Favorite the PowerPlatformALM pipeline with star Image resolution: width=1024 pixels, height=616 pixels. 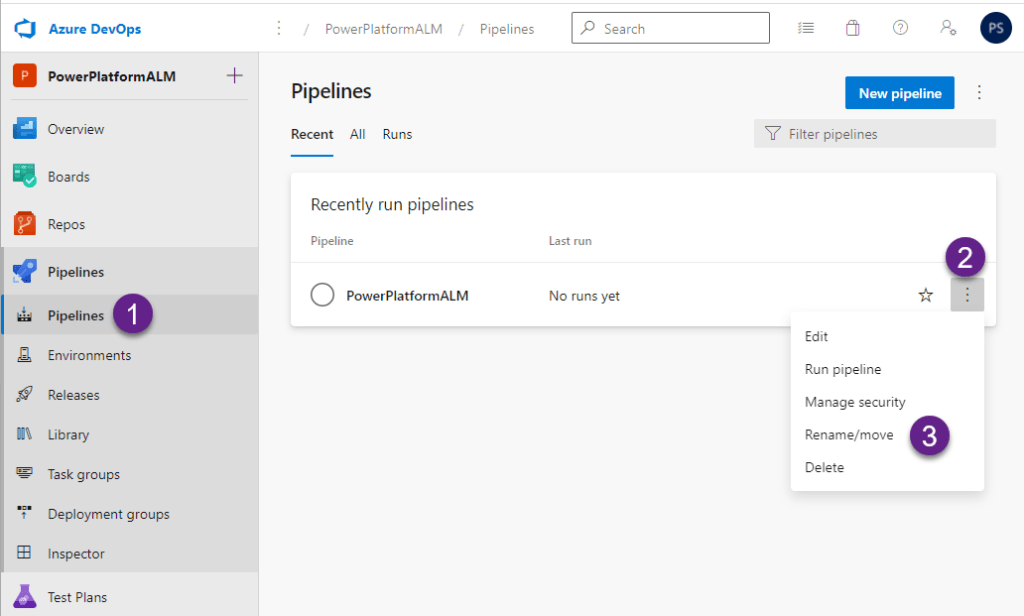click(926, 295)
